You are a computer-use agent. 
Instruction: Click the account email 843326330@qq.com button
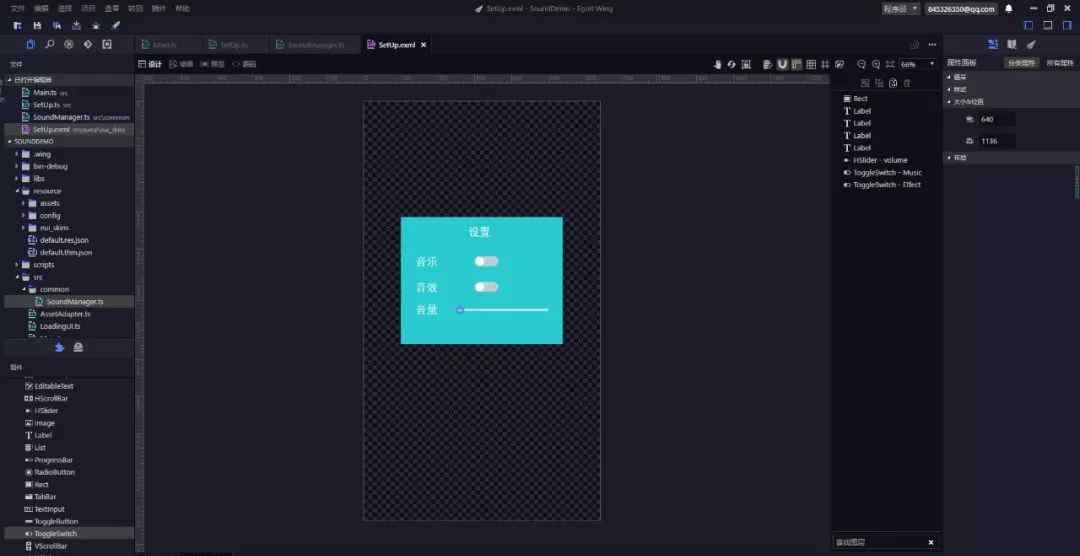[962, 9]
